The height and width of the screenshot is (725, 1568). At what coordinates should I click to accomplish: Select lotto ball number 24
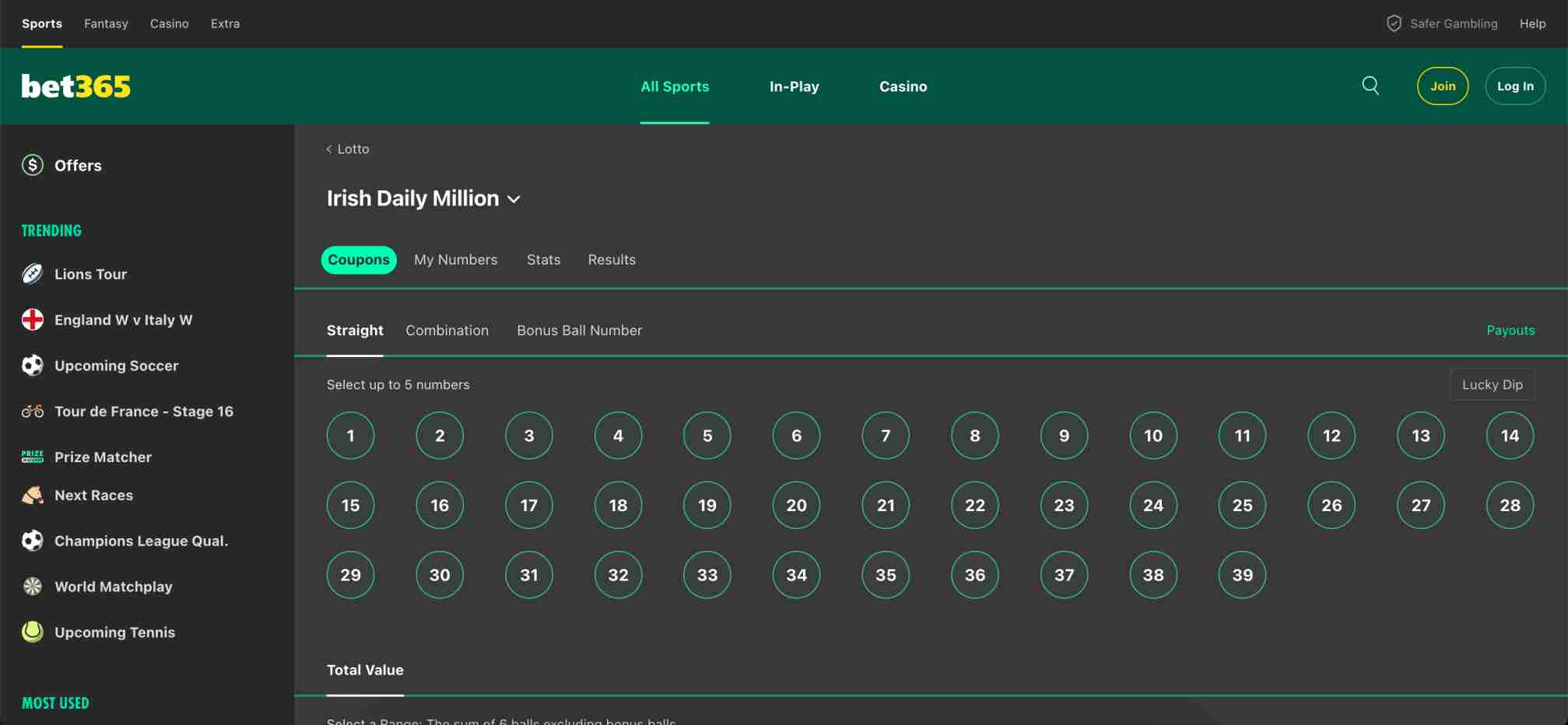(x=1153, y=505)
